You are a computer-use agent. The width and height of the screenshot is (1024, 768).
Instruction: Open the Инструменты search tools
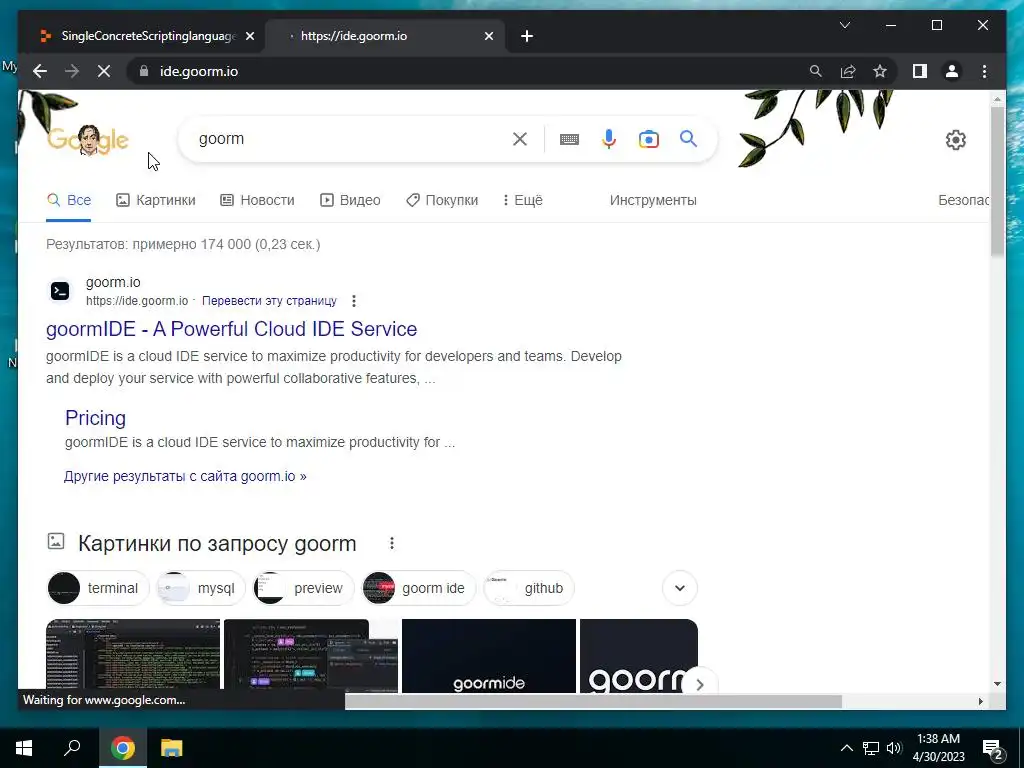(653, 200)
